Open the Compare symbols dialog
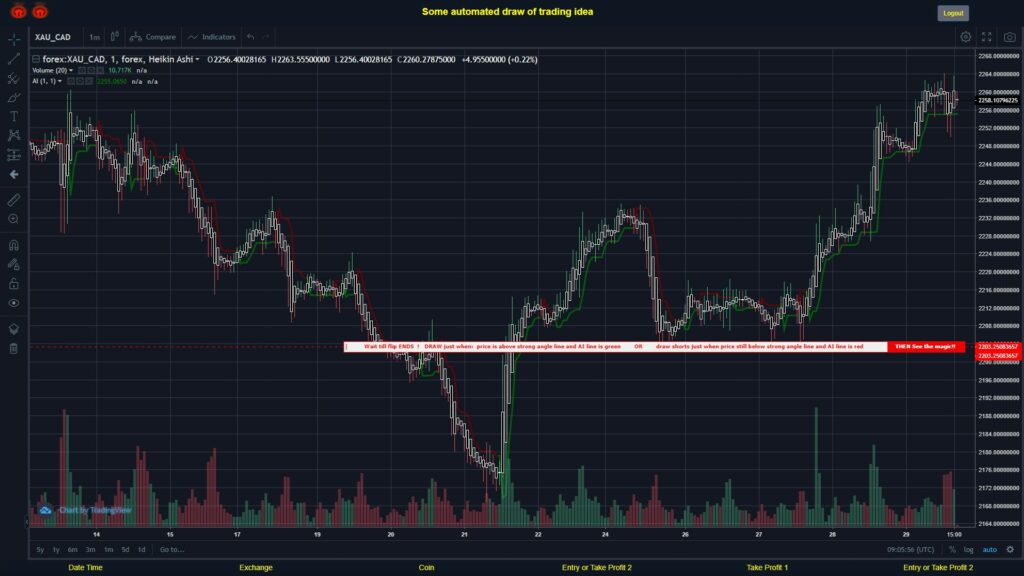1024x576 pixels. (153, 37)
